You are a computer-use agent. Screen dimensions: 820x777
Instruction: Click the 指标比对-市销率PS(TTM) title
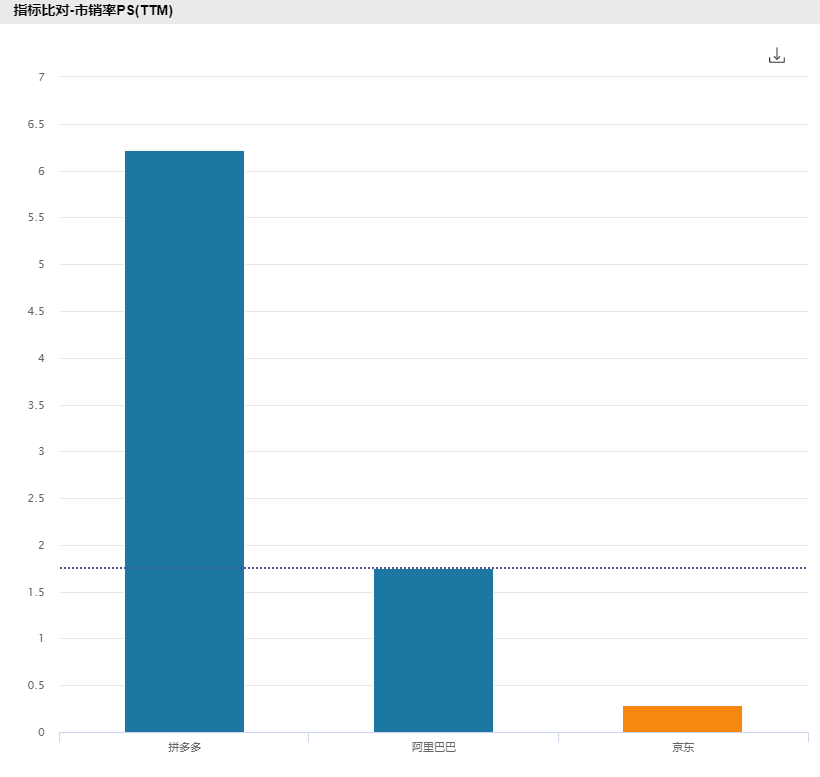pos(93,10)
